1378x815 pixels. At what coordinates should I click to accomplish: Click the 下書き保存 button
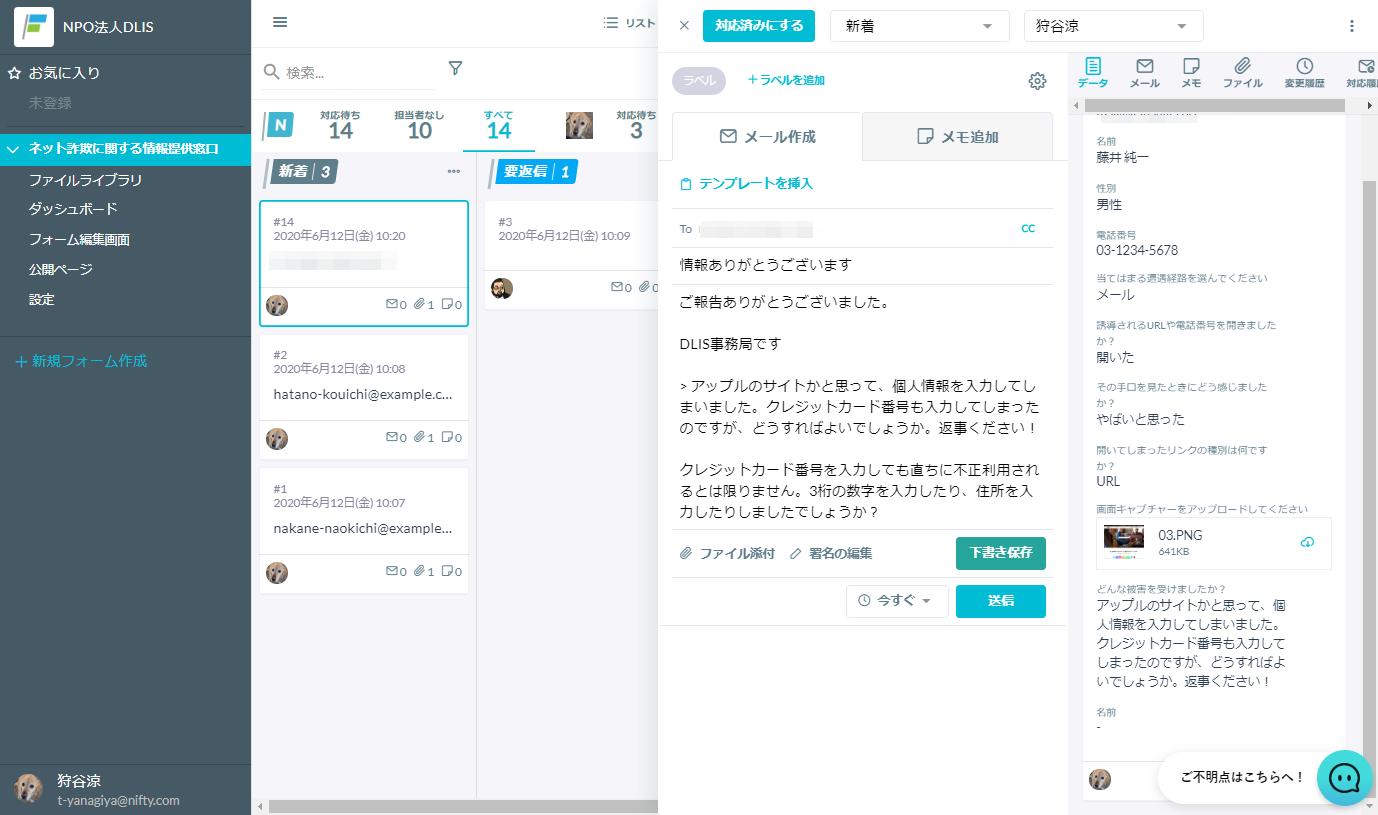pos(1001,553)
